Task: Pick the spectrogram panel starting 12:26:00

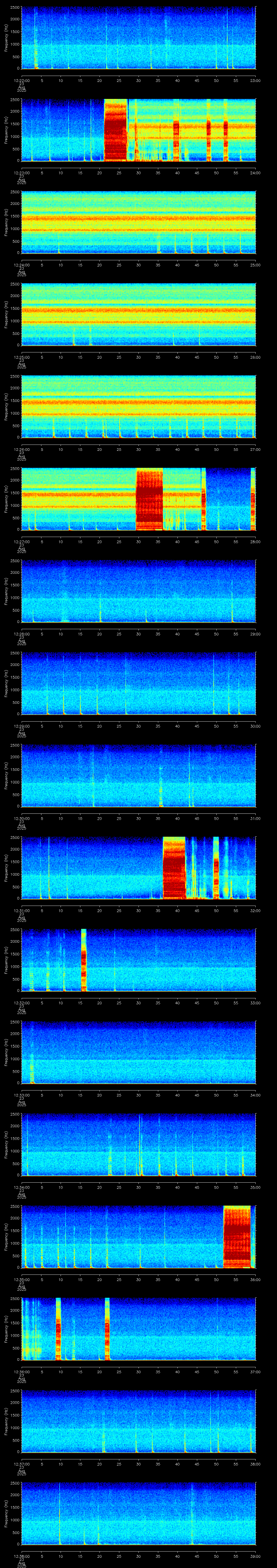Action: click(138, 407)
